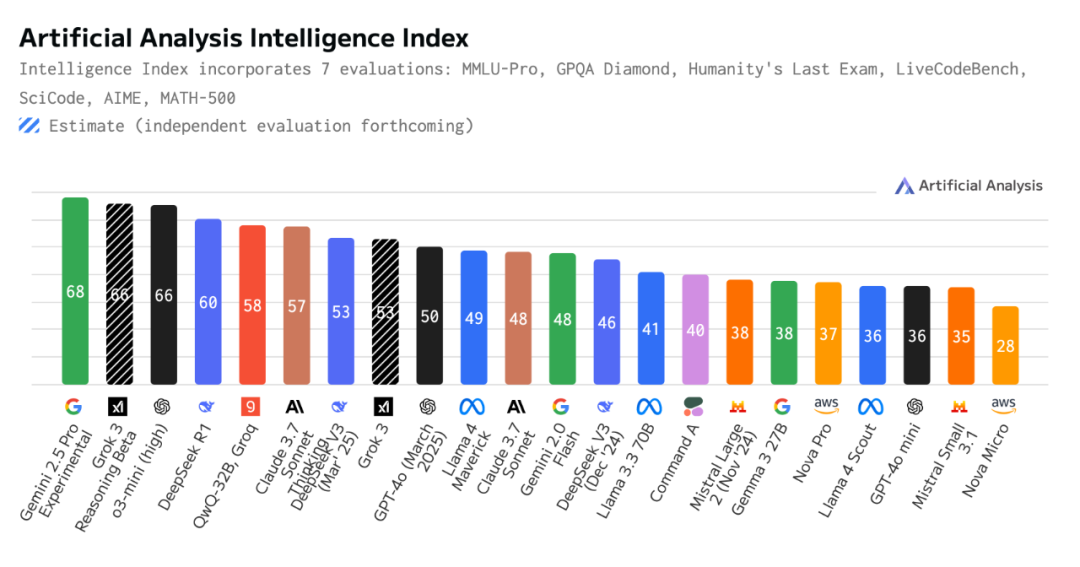Click the Artificial Analysis logo triangle icon
This screenshot has height=567, width=1080.
click(904, 186)
